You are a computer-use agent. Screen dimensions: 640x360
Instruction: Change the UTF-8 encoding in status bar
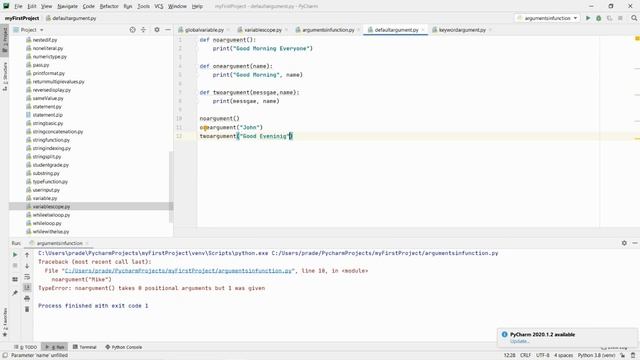542,356
